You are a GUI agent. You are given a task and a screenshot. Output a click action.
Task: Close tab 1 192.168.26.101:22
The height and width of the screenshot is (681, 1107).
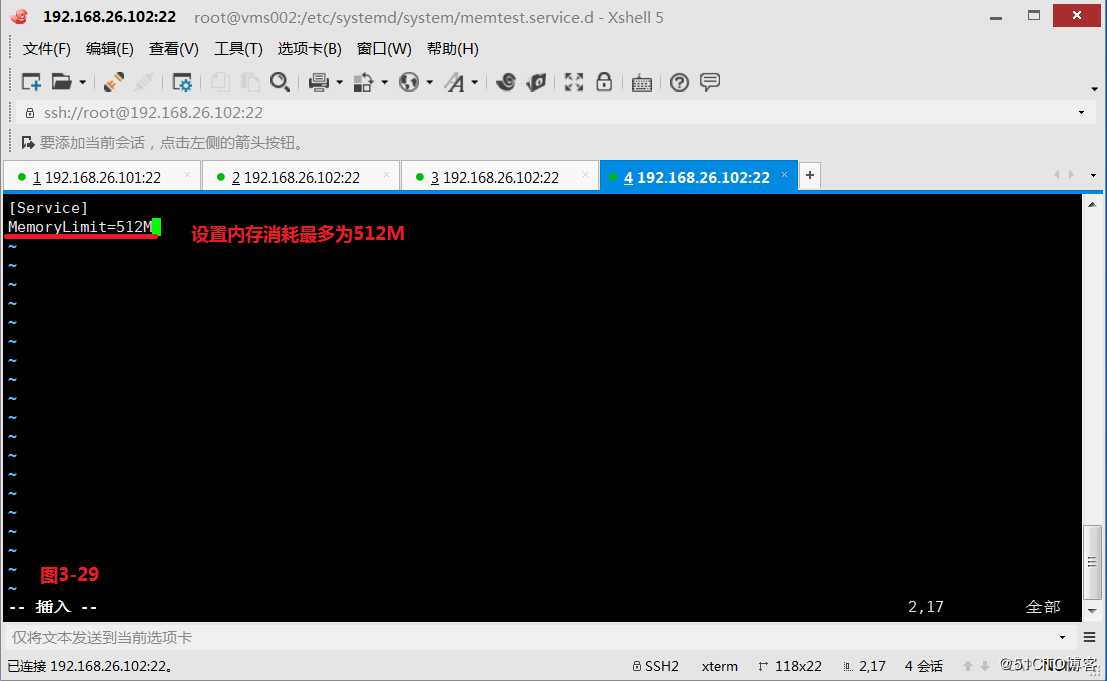click(x=187, y=175)
